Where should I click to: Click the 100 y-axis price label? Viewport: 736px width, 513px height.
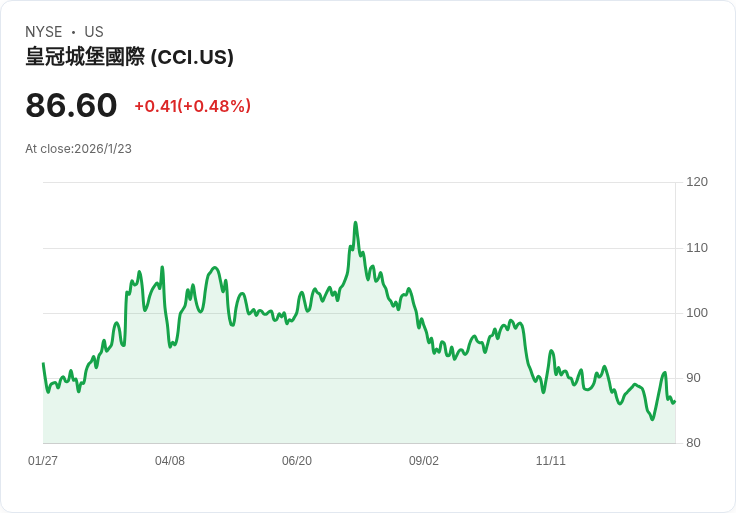click(x=697, y=313)
